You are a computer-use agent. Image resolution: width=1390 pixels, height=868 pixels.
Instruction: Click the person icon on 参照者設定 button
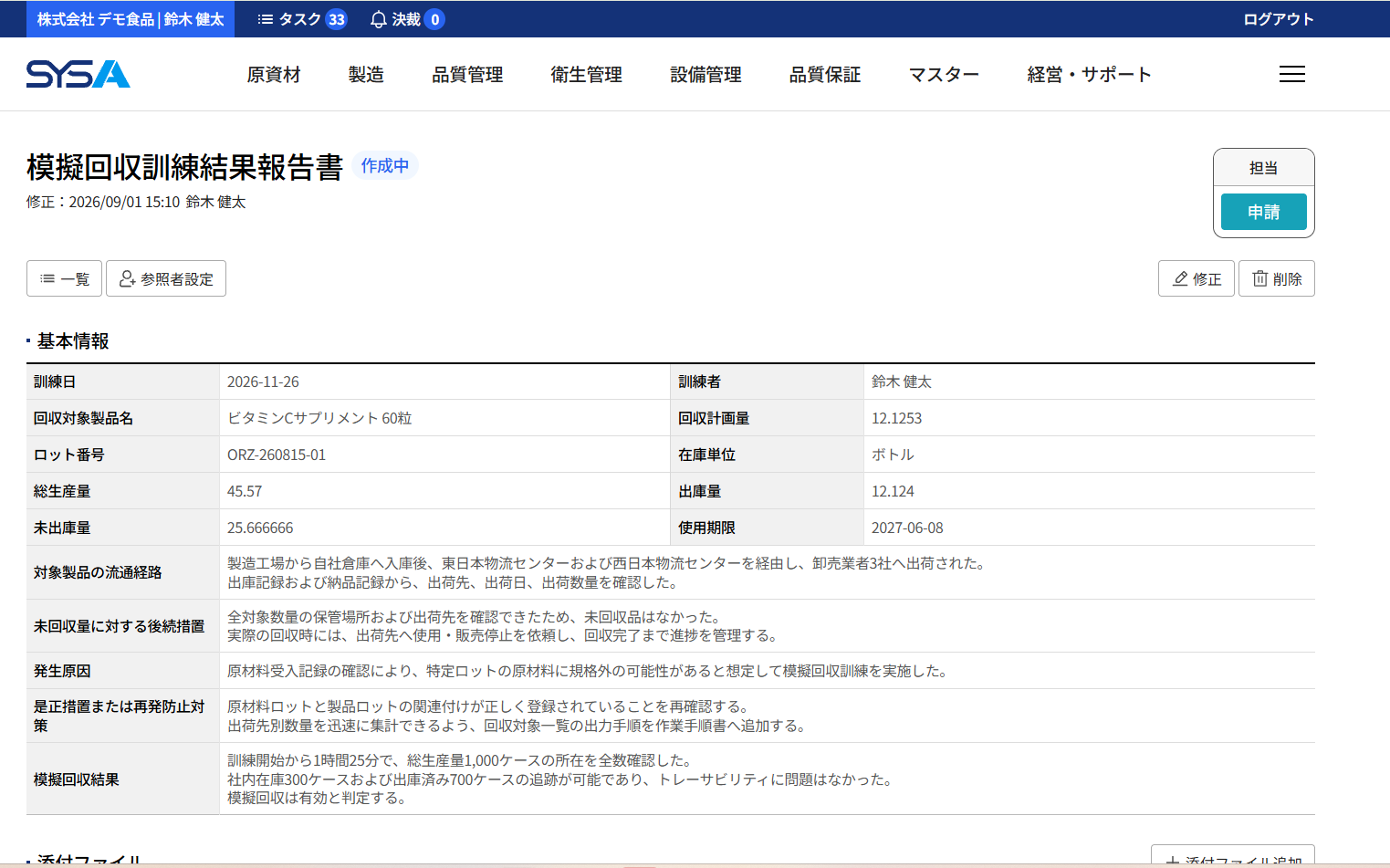pyautogui.click(x=128, y=278)
